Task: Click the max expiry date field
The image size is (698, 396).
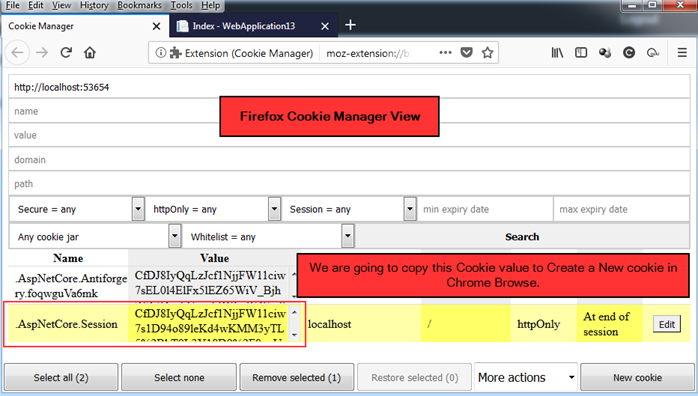Action: [621, 209]
